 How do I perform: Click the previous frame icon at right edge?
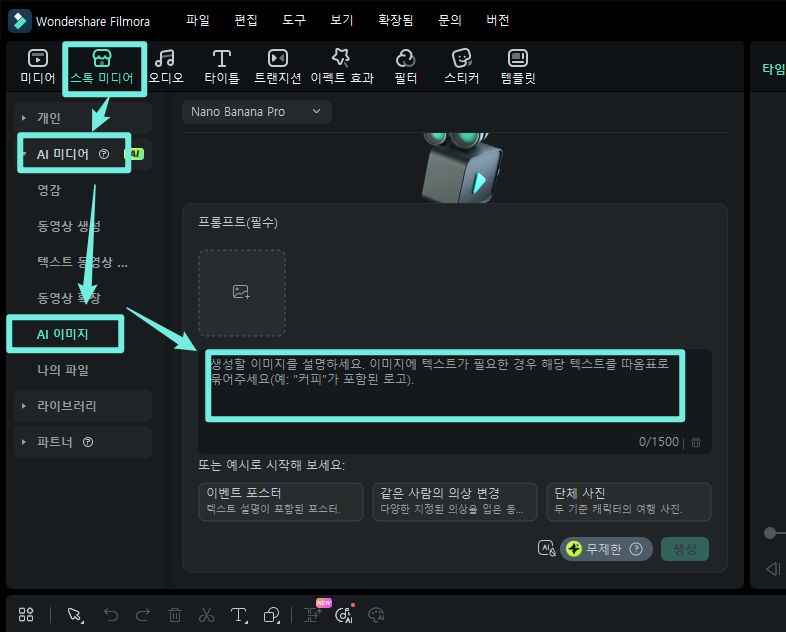(x=773, y=569)
